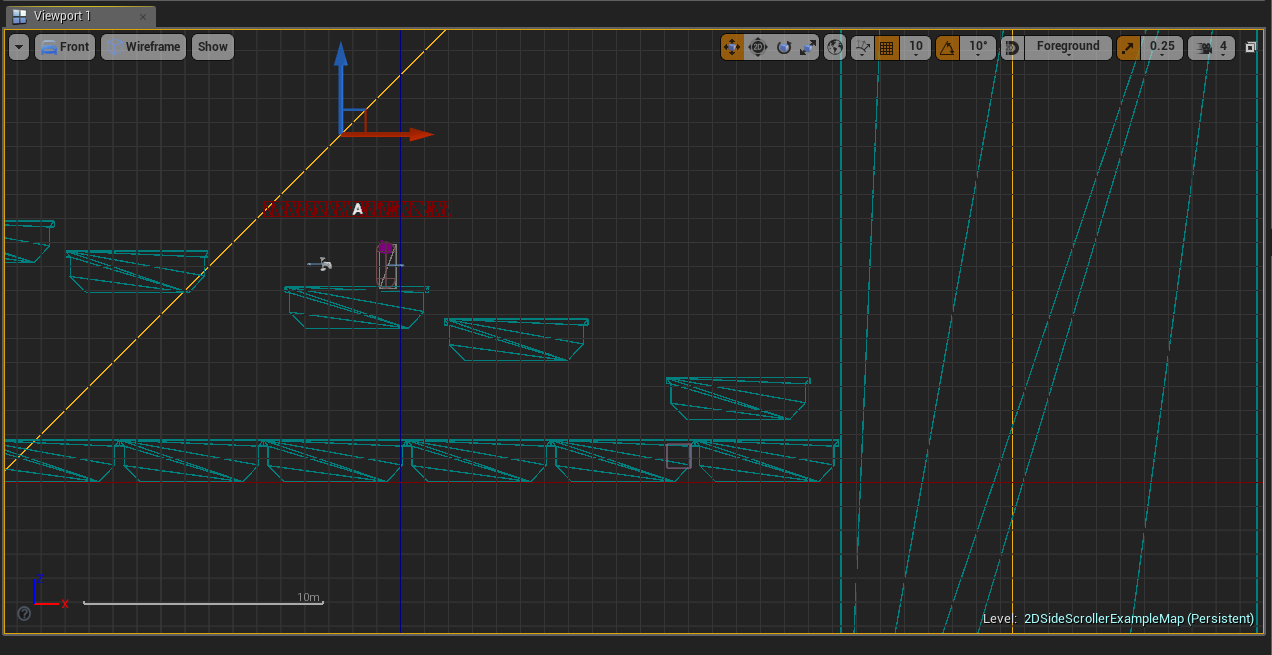Click the surface snapping icon
The width and height of the screenshot is (1272, 655).
pos(862,47)
